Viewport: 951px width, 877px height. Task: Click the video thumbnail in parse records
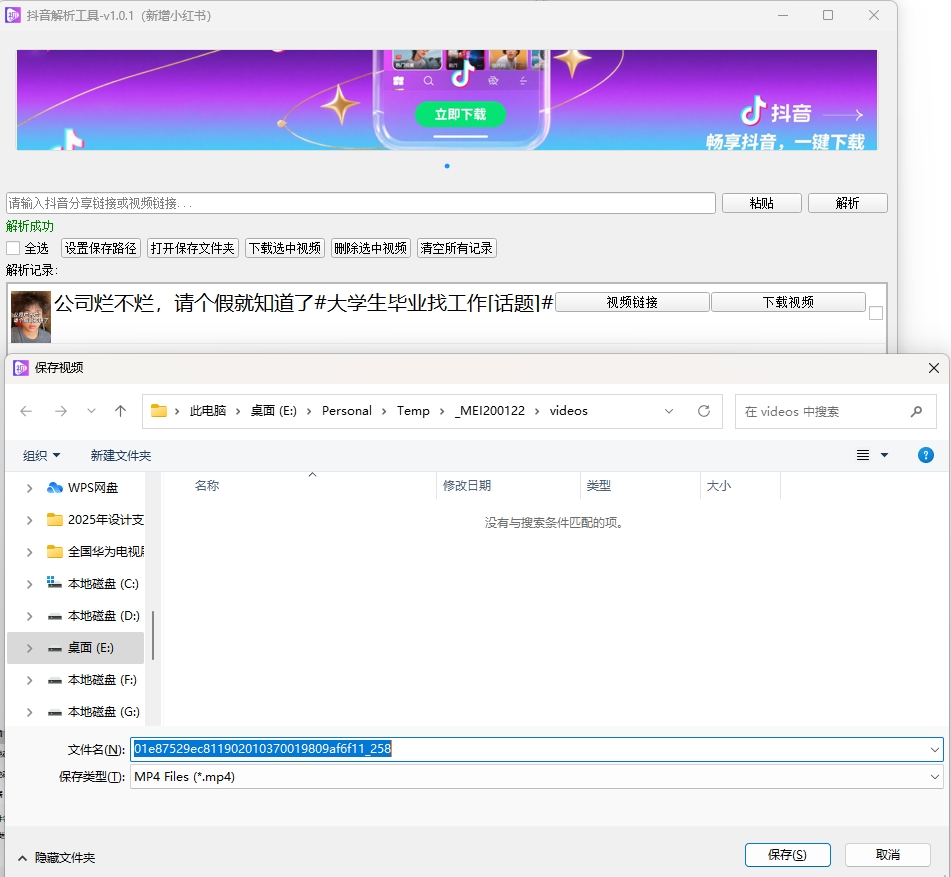click(x=31, y=316)
